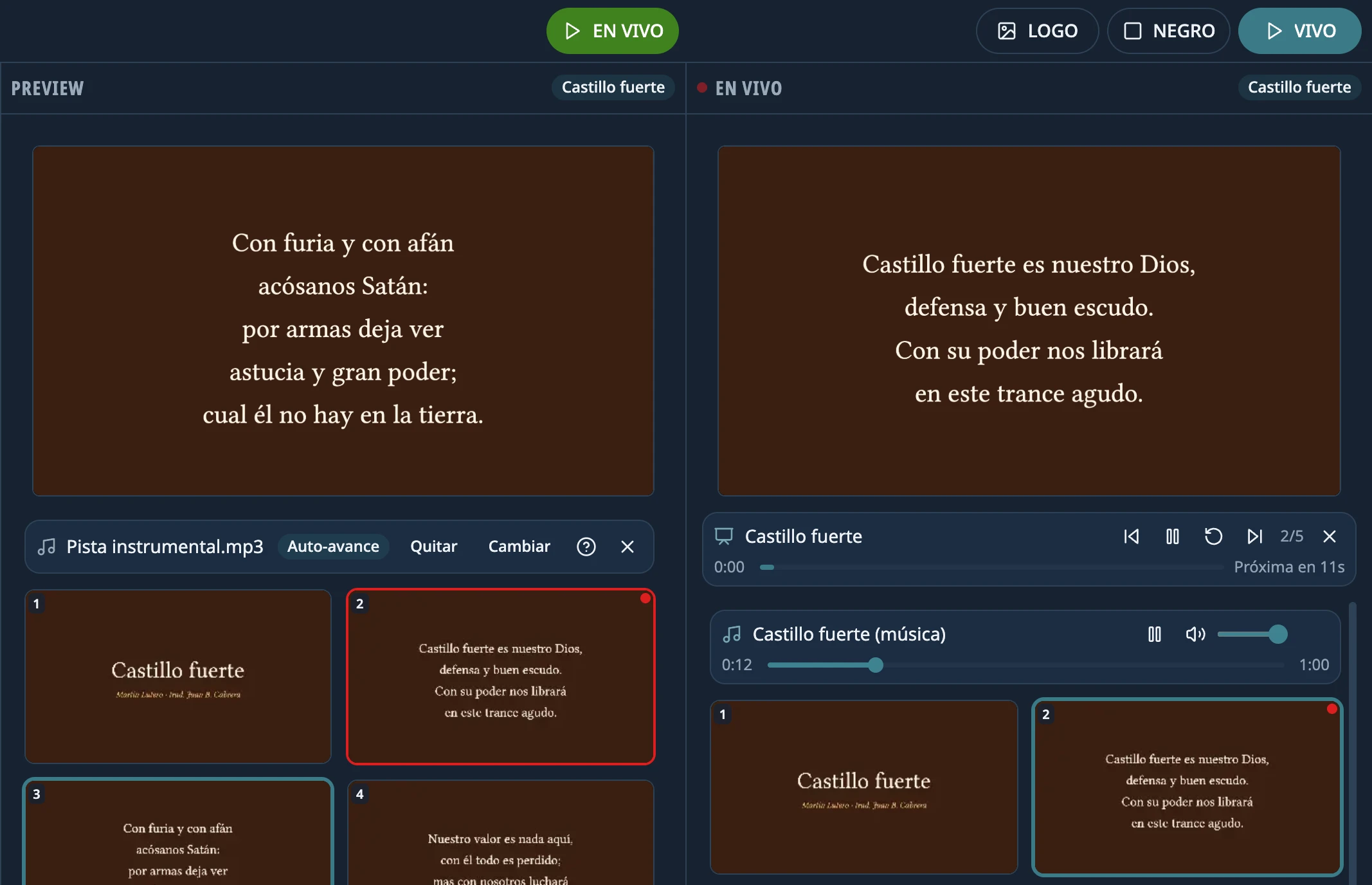Click the 2/5 slide counter text
The width and height of the screenshot is (1372, 885).
1292,536
